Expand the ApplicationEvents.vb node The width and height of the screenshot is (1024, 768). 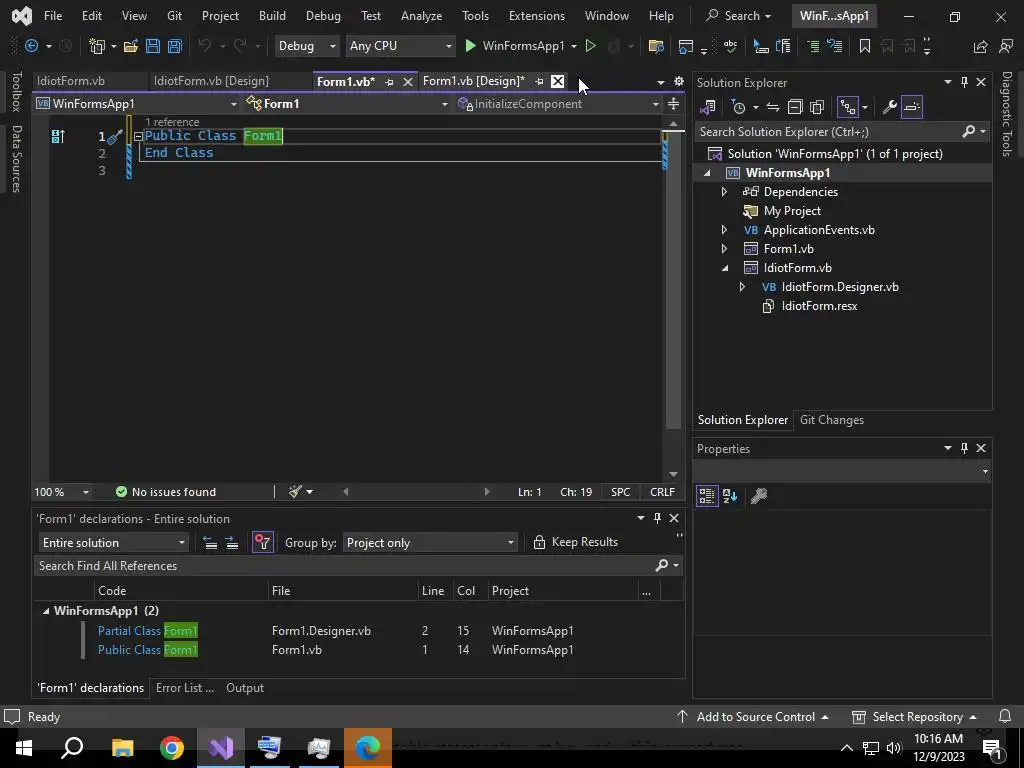pyautogui.click(x=724, y=230)
